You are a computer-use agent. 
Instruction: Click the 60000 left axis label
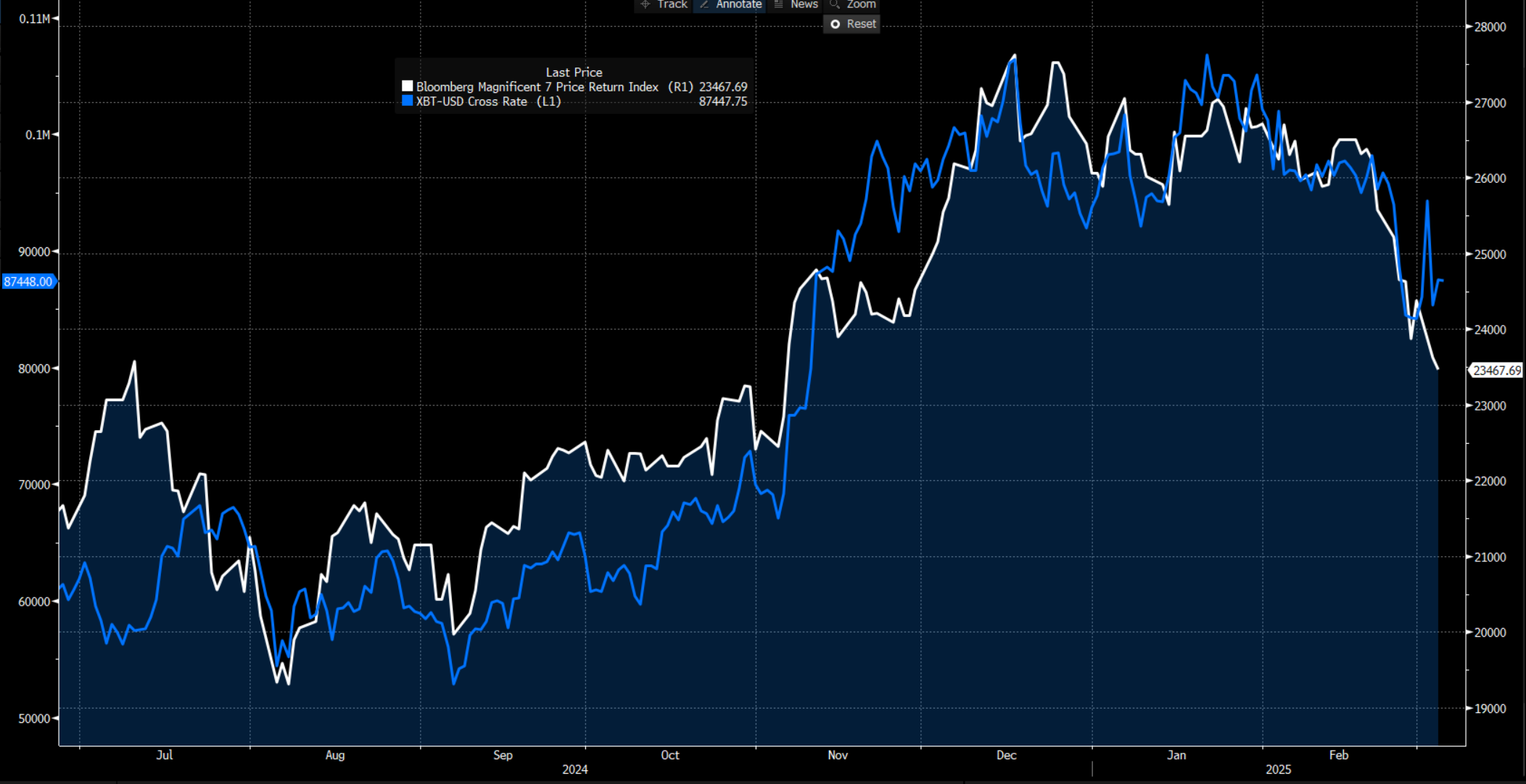34,601
